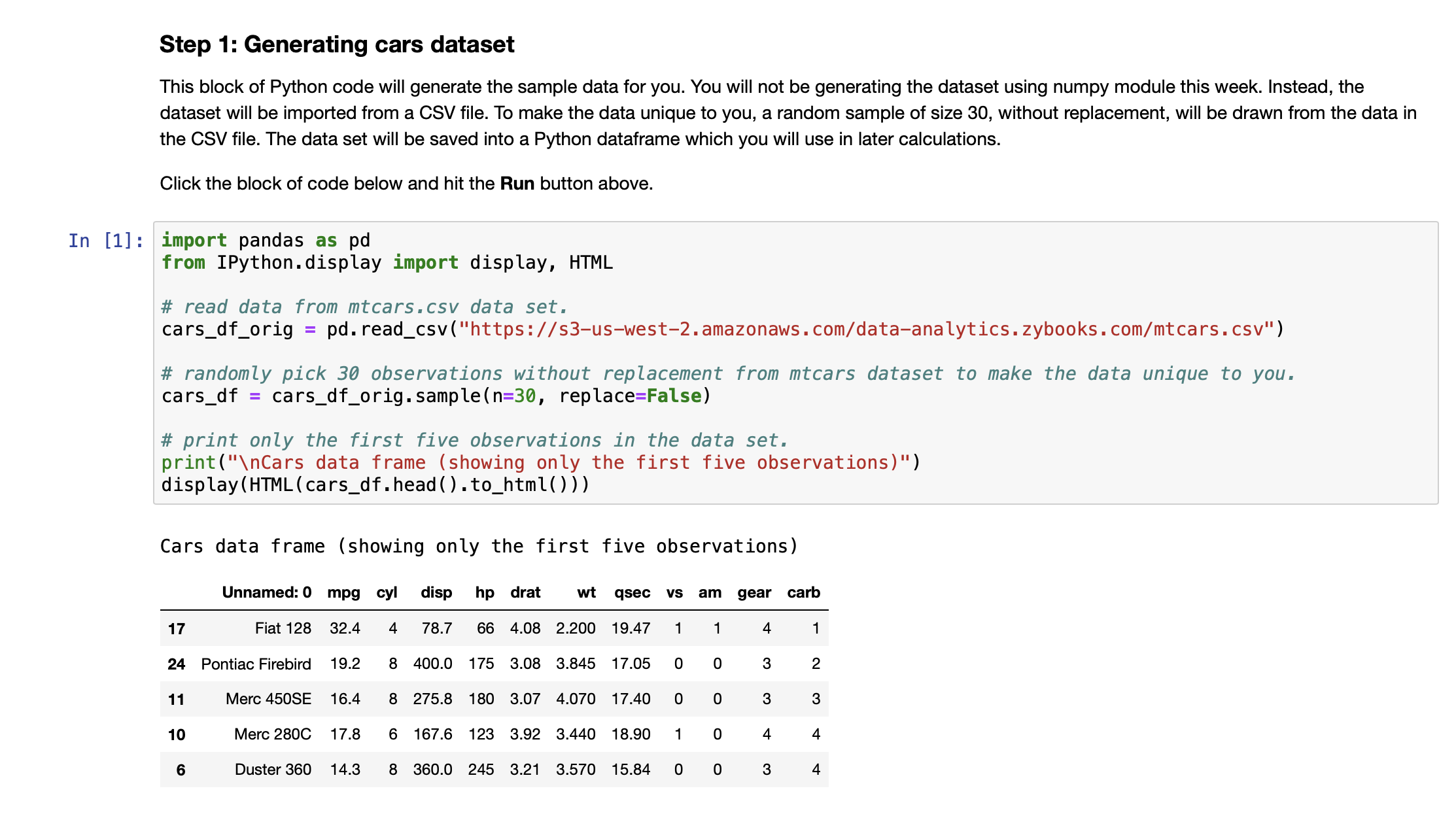1456x833 pixels.
Task: Click the bold Run word in the instructions
Action: coord(517,184)
